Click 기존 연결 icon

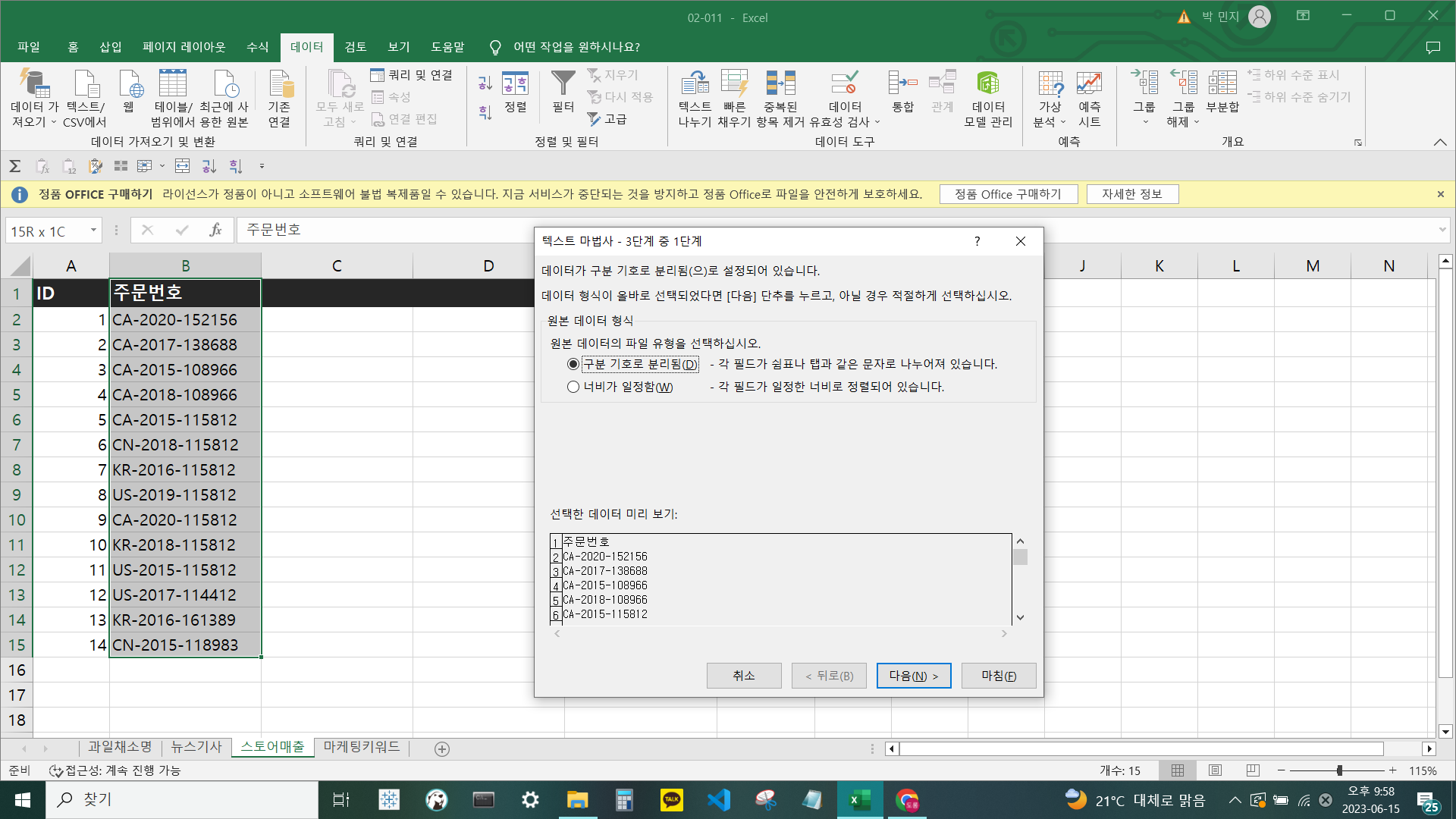[x=279, y=99]
